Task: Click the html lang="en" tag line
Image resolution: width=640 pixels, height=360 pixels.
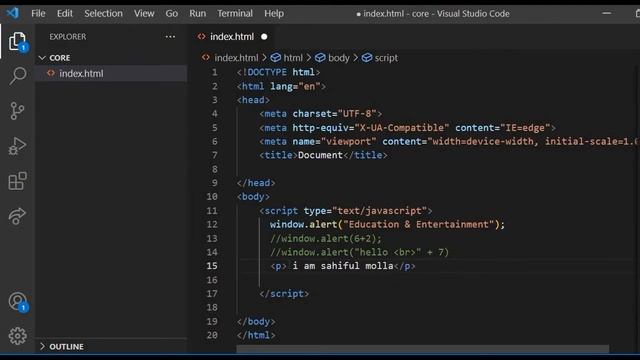Action: pyautogui.click(x=281, y=86)
